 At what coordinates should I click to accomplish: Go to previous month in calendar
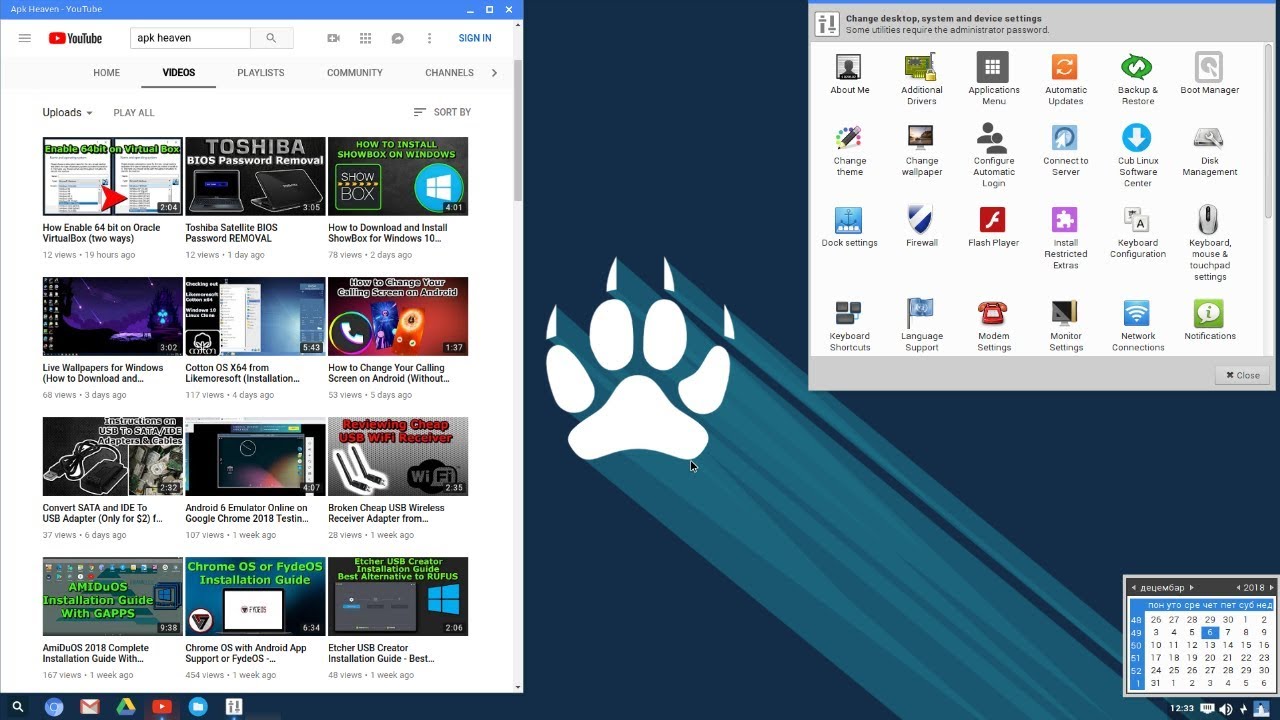click(1133, 587)
